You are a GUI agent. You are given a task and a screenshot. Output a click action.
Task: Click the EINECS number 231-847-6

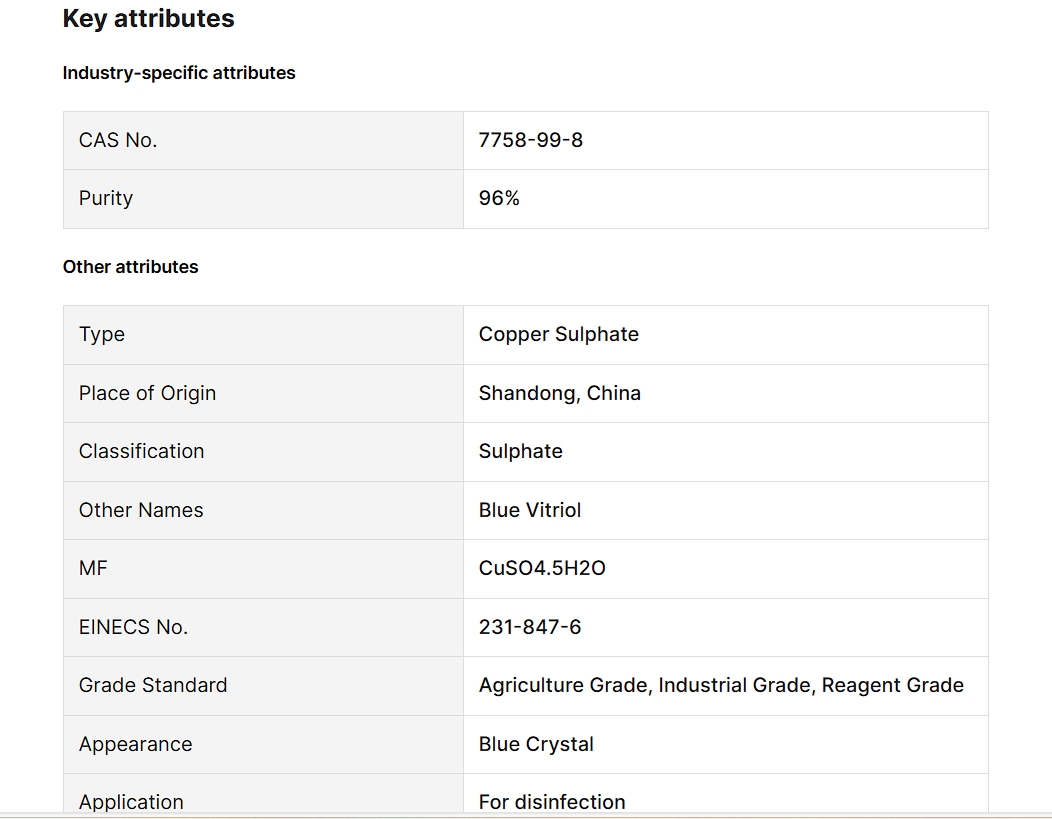tap(529, 627)
